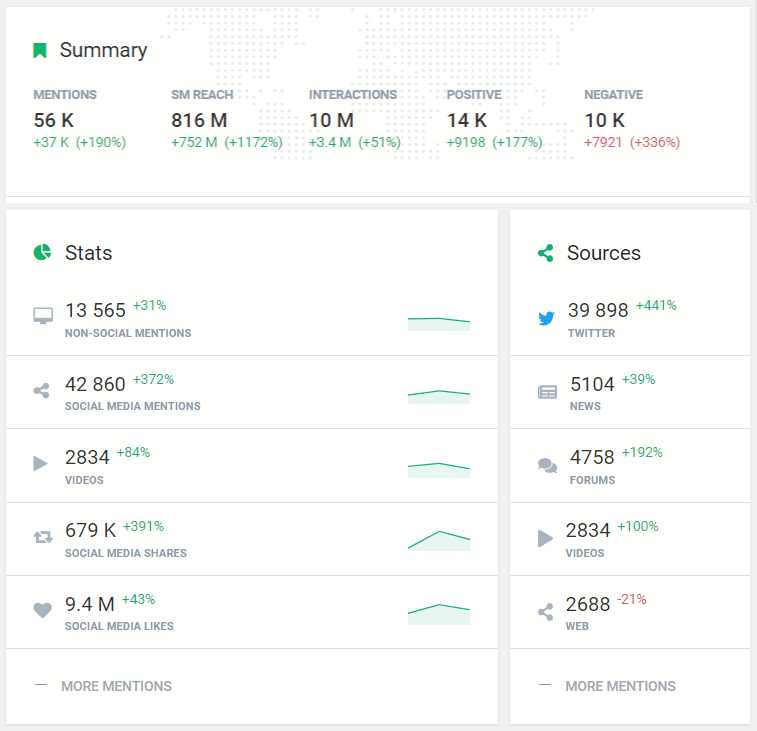Click the +9198 (+177%) positive change
Image resolution: width=757 pixels, height=731 pixels.
click(494, 142)
